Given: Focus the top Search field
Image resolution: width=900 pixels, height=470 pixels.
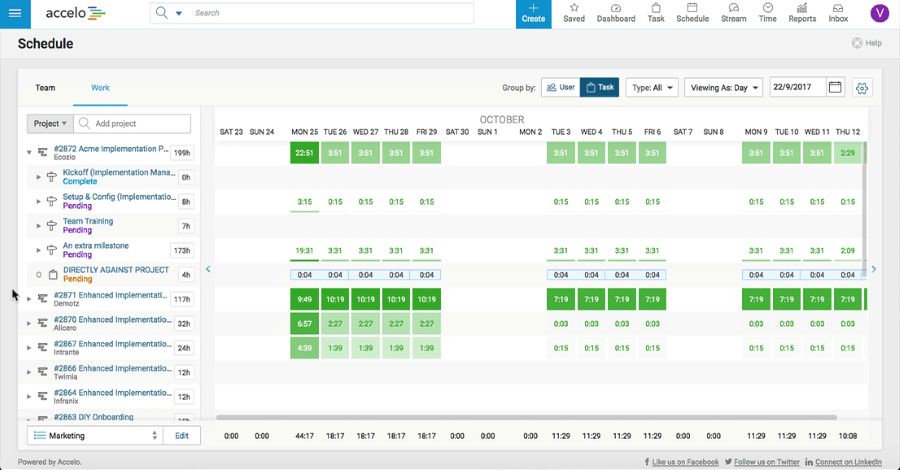Looking at the screenshot, I should pos(331,13).
